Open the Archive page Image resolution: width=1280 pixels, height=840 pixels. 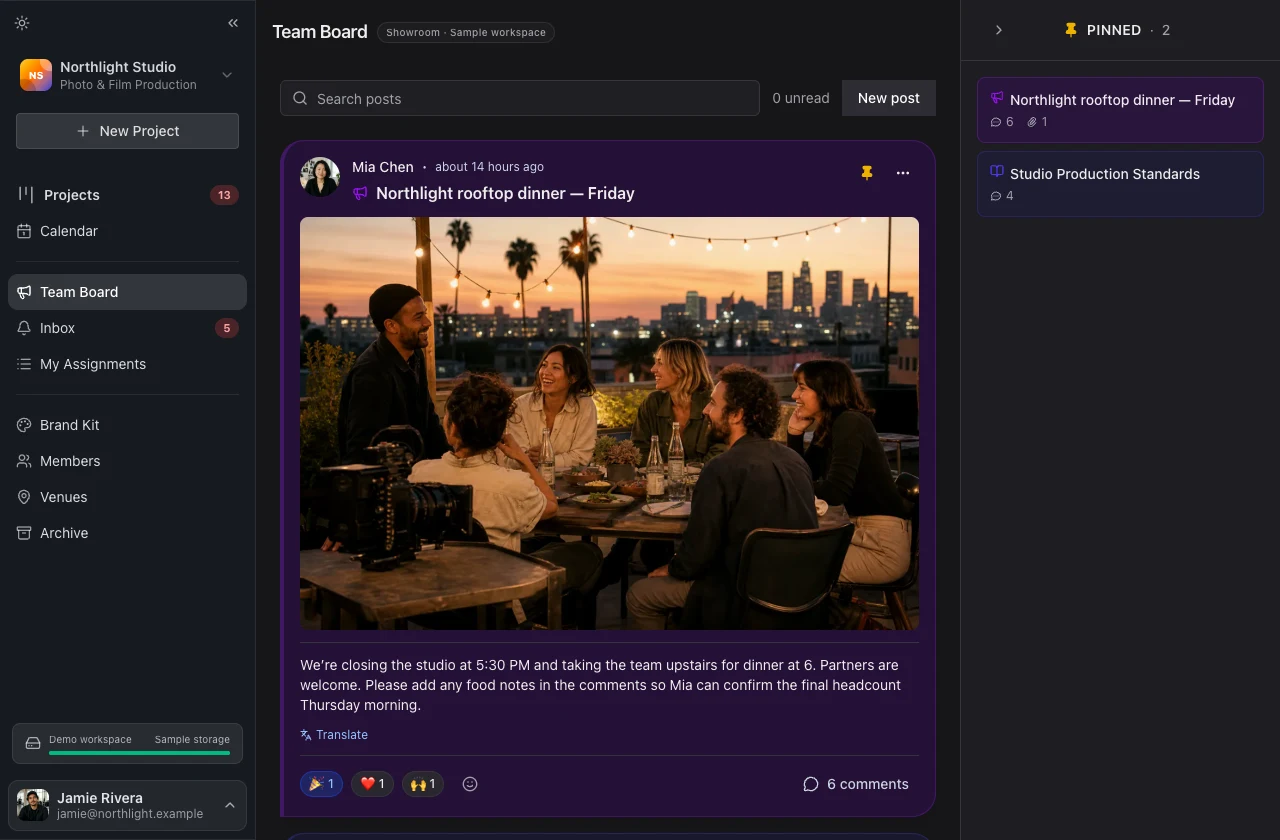[127, 533]
